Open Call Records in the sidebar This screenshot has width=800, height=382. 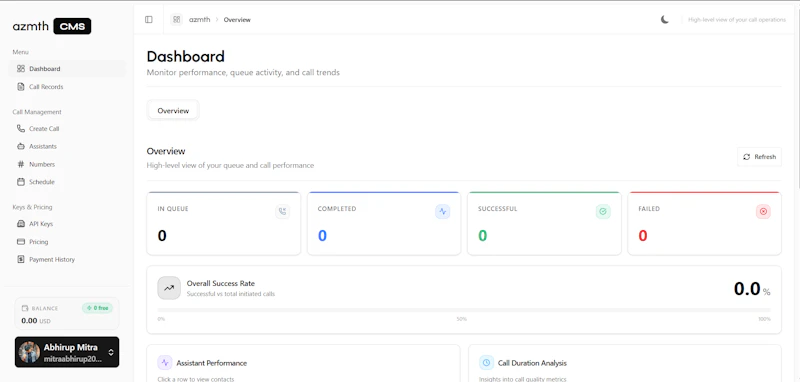tap(67, 87)
